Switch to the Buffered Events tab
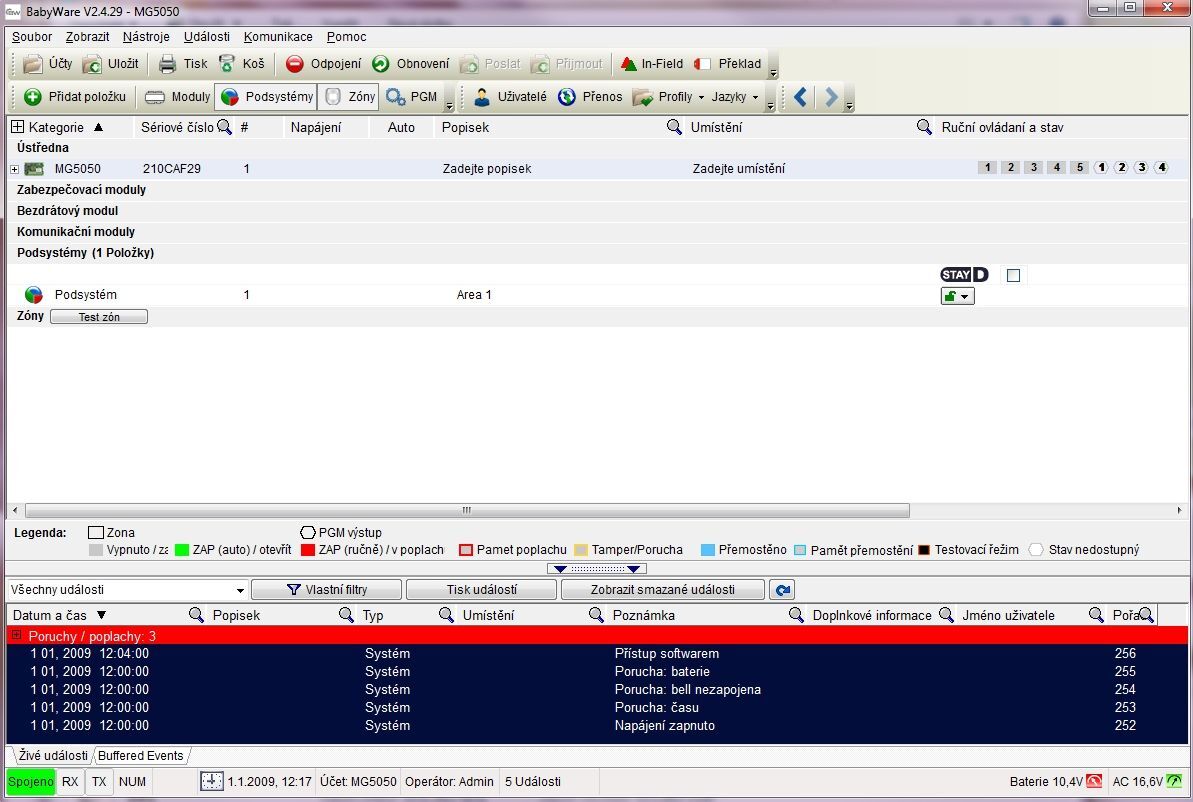The width and height of the screenshot is (1193, 802). (141, 756)
